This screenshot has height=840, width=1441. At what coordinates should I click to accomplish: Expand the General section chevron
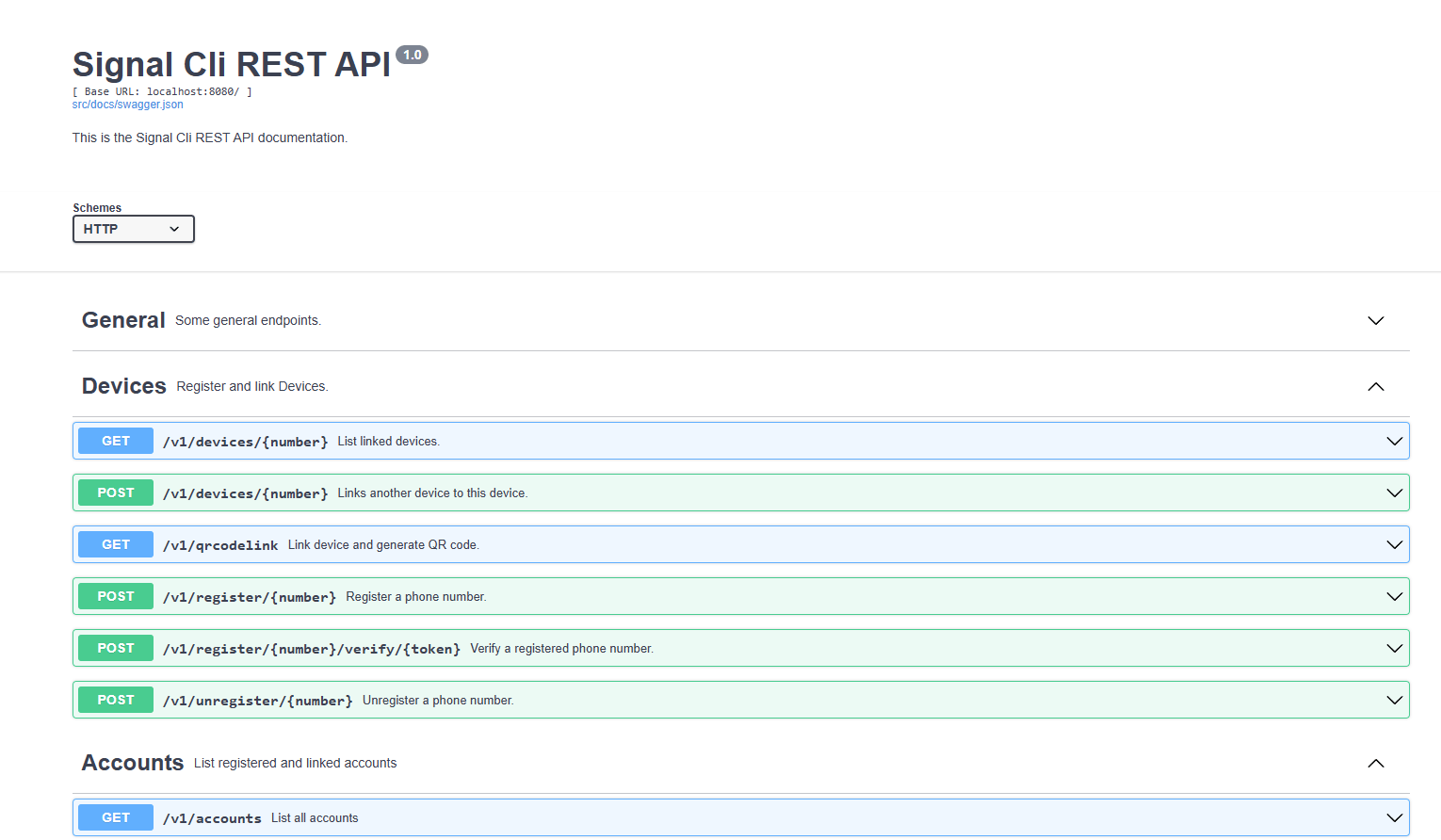coord(1375,320)
